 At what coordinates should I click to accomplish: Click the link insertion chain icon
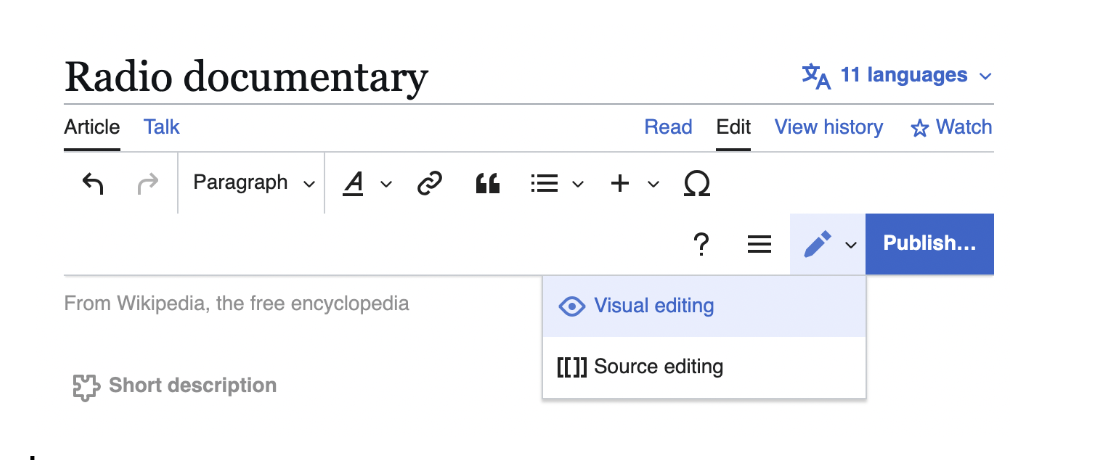(x=429, y=184)
